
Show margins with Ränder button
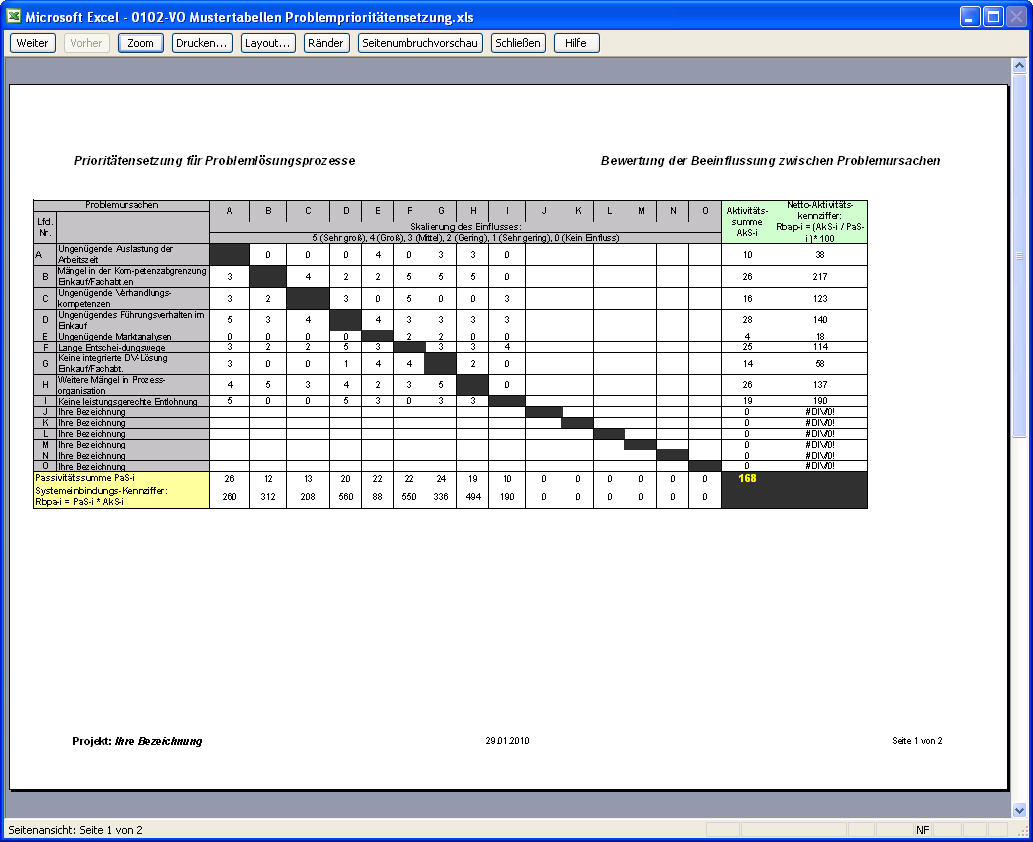coord(326,43)
